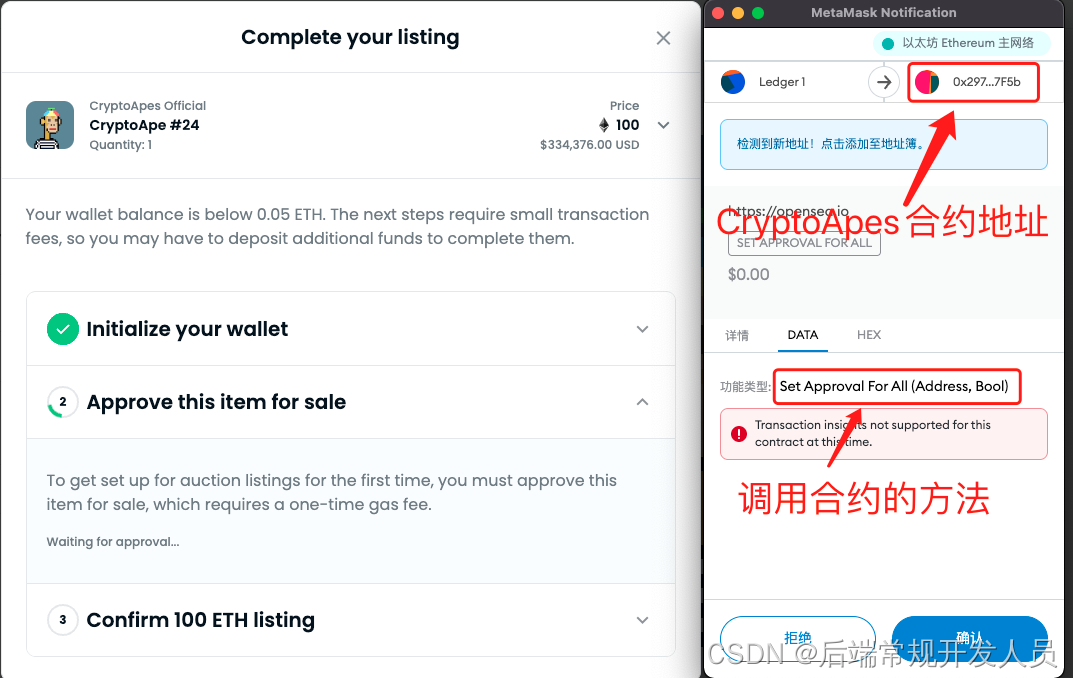
Task: Select the DATA tab
Action: point(803,335)
